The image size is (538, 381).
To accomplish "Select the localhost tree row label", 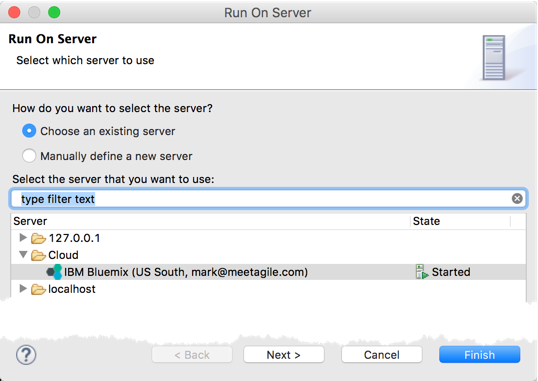I will click(72, 289).
